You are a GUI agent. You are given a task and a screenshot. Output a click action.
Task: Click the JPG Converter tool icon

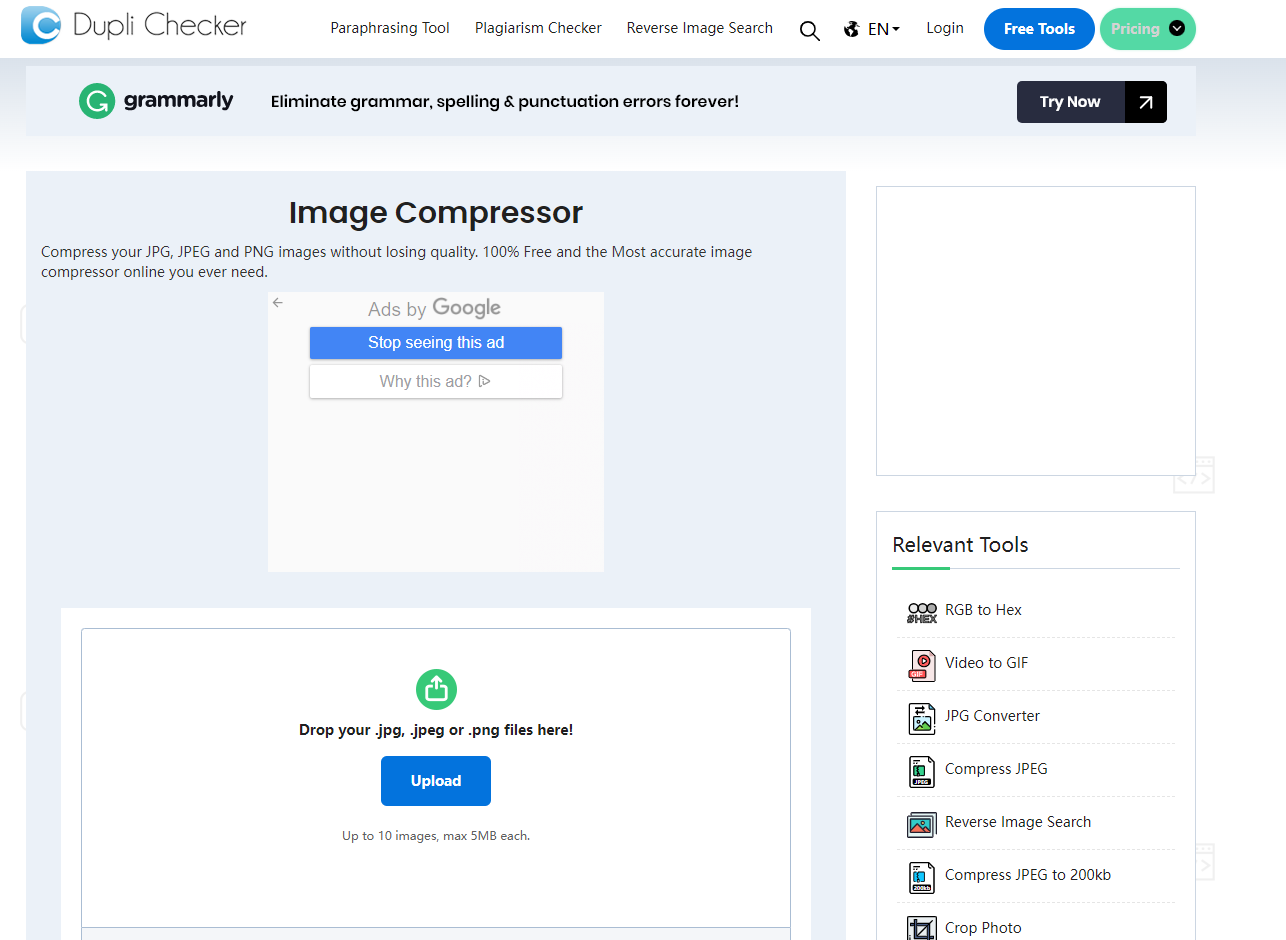pos(922,718)
